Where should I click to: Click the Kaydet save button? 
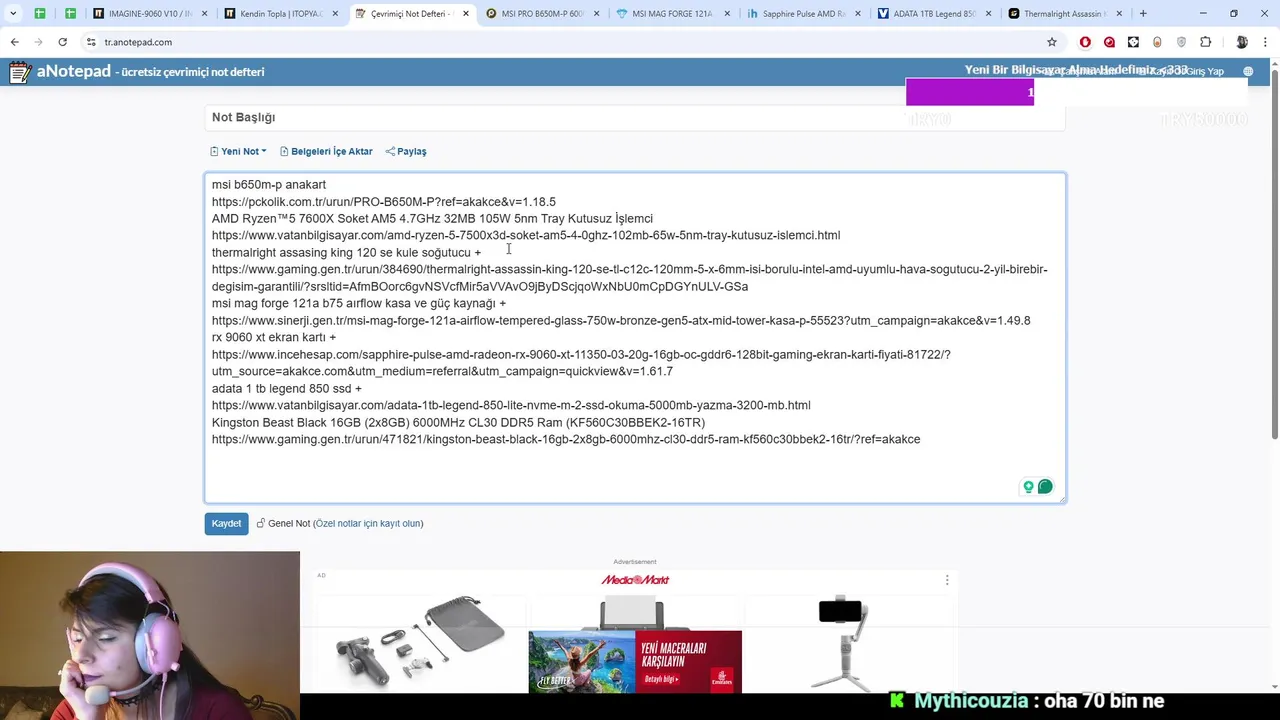(x=226, y=524)
